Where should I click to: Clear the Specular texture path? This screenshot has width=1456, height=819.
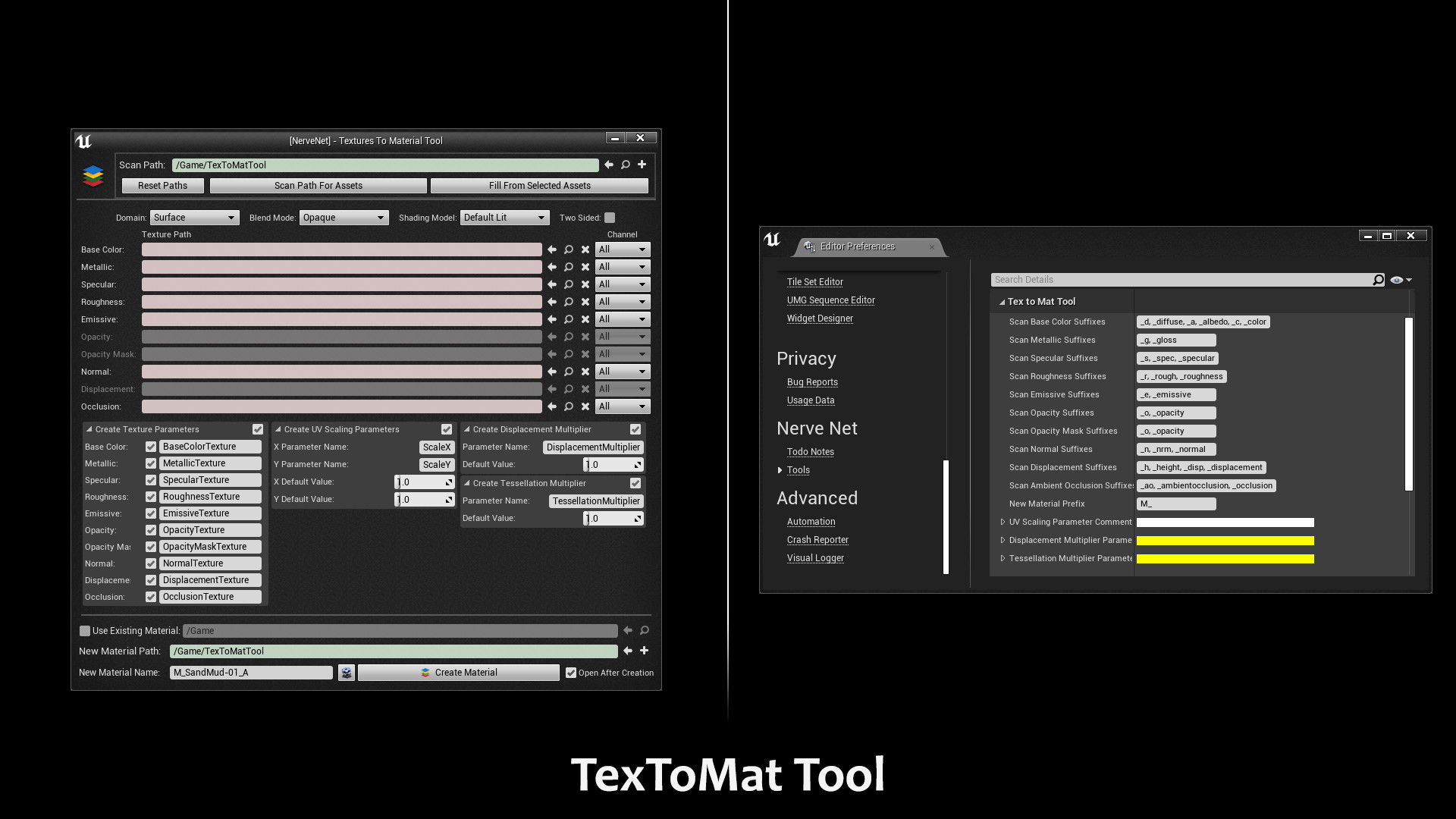pyautogui.click(x=585, y=284)
